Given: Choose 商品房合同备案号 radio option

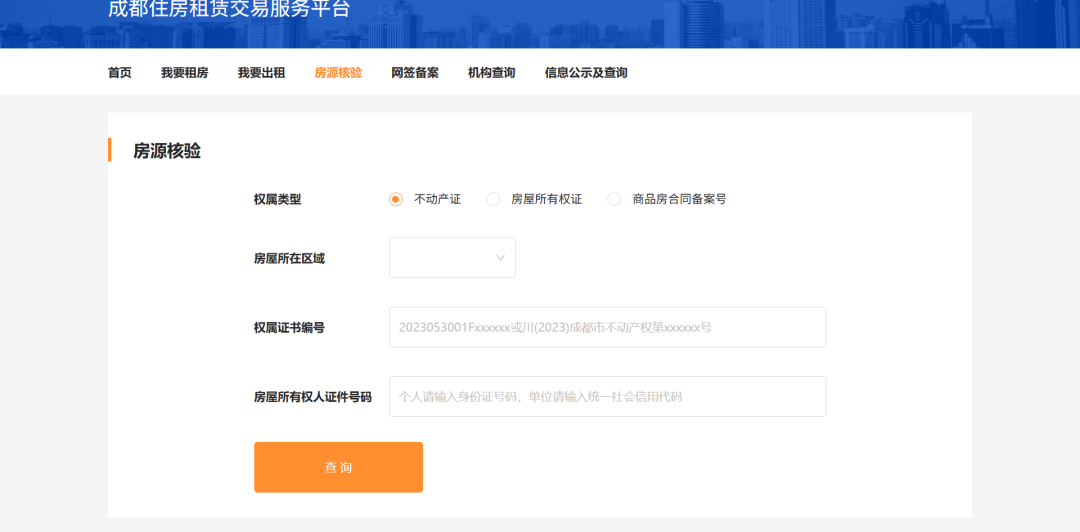Looking at the screenshot, I should click(x=614, y=200).
